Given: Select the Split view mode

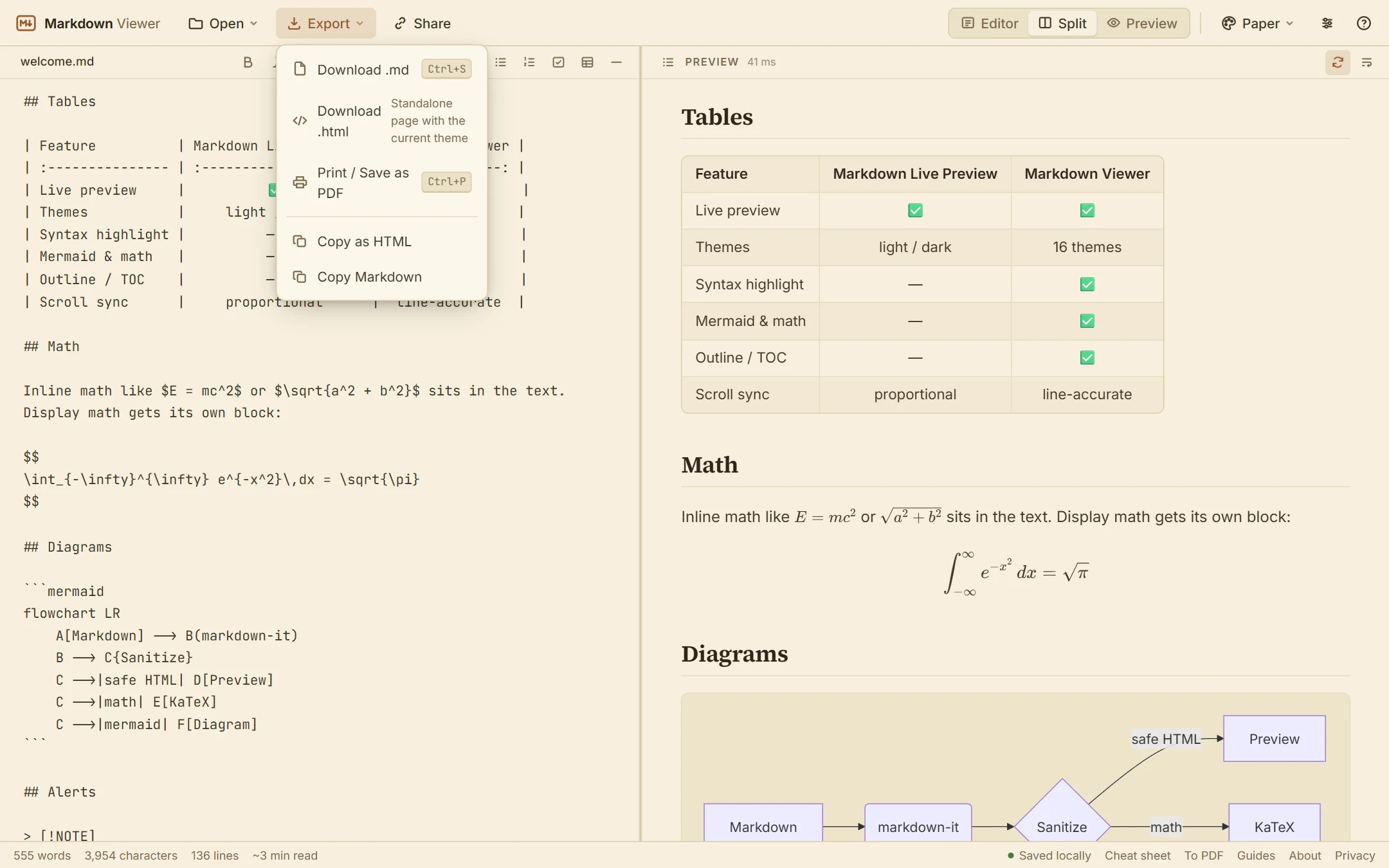Looking at the screenshot, I should pyautogui.click(x=1062, y=23).
